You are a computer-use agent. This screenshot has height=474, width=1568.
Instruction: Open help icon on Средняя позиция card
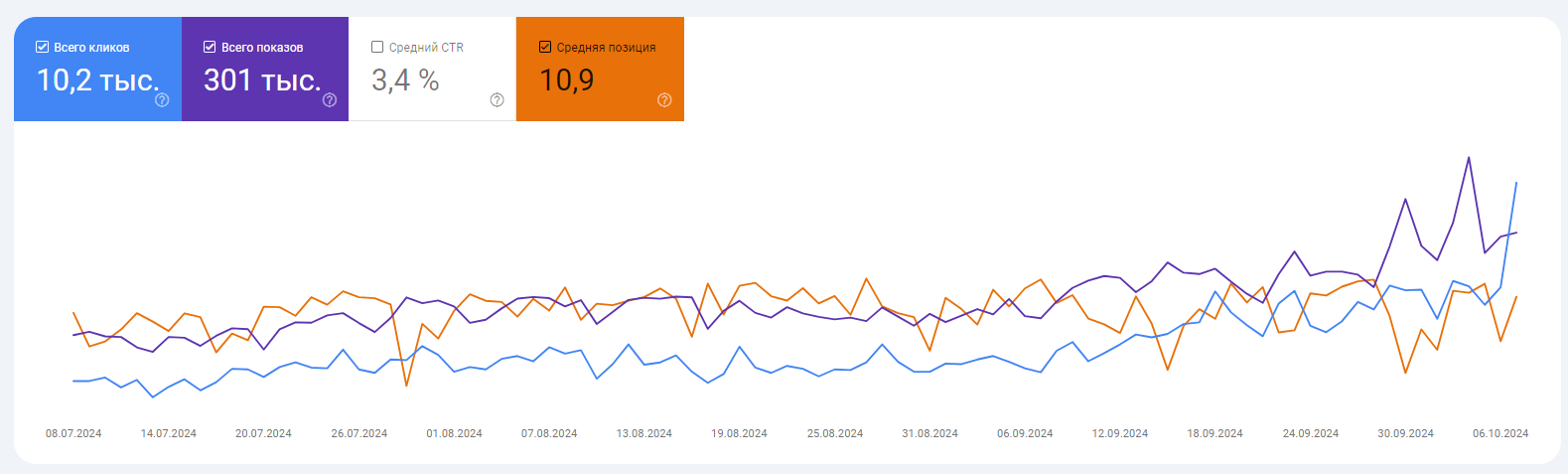pyautogui.click(x=664, y=99)
